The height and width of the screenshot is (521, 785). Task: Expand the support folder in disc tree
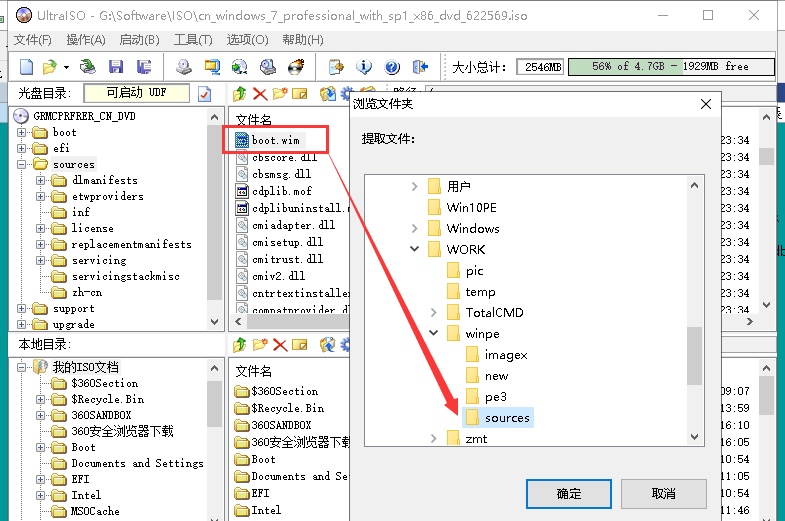[x=21, y=309]
